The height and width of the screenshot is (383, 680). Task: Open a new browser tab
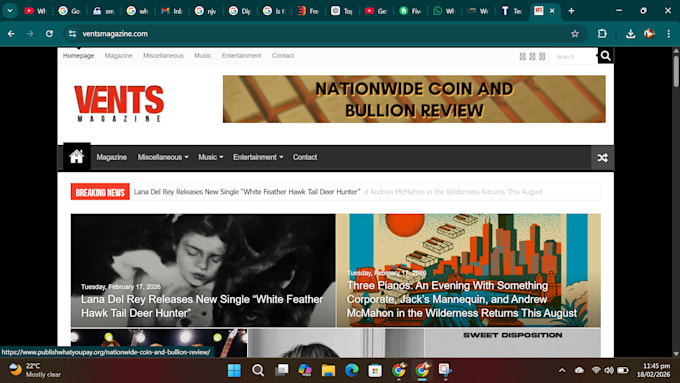[572, 11]
